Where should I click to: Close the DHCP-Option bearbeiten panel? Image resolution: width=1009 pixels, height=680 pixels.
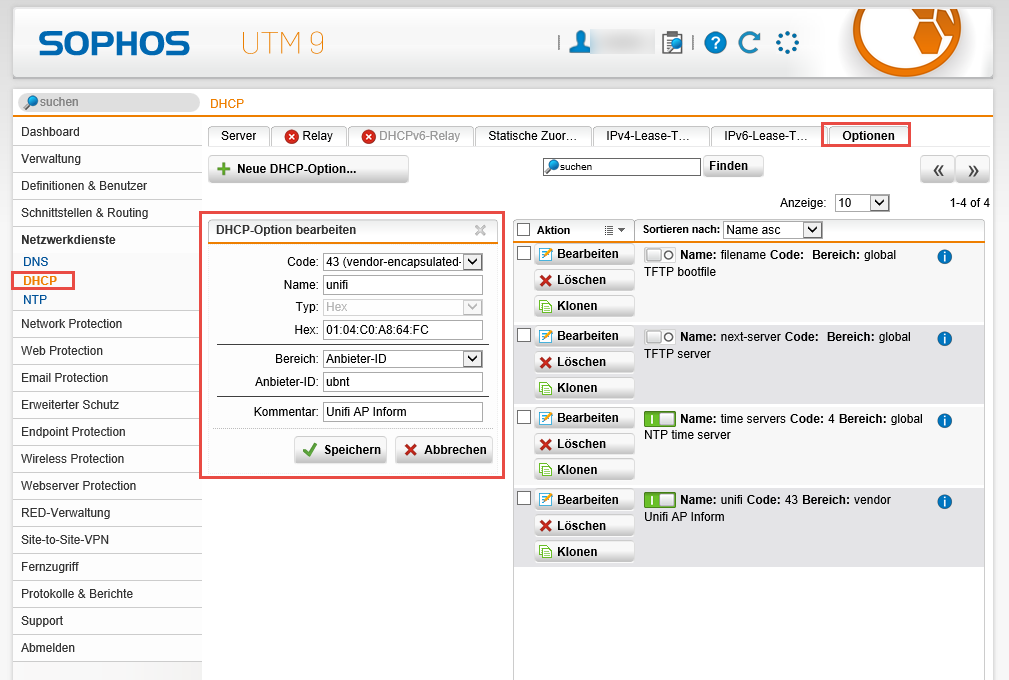point(480,230)
